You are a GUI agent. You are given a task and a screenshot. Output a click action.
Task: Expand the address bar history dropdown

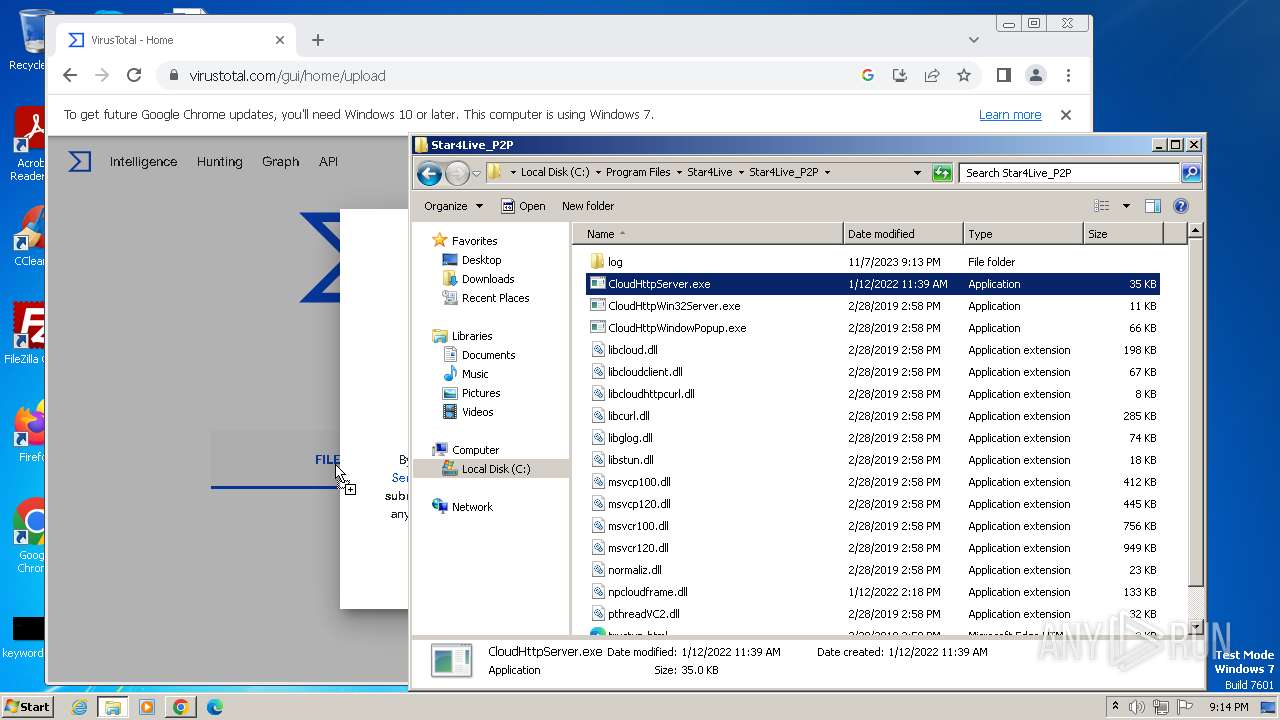[917, 173]
